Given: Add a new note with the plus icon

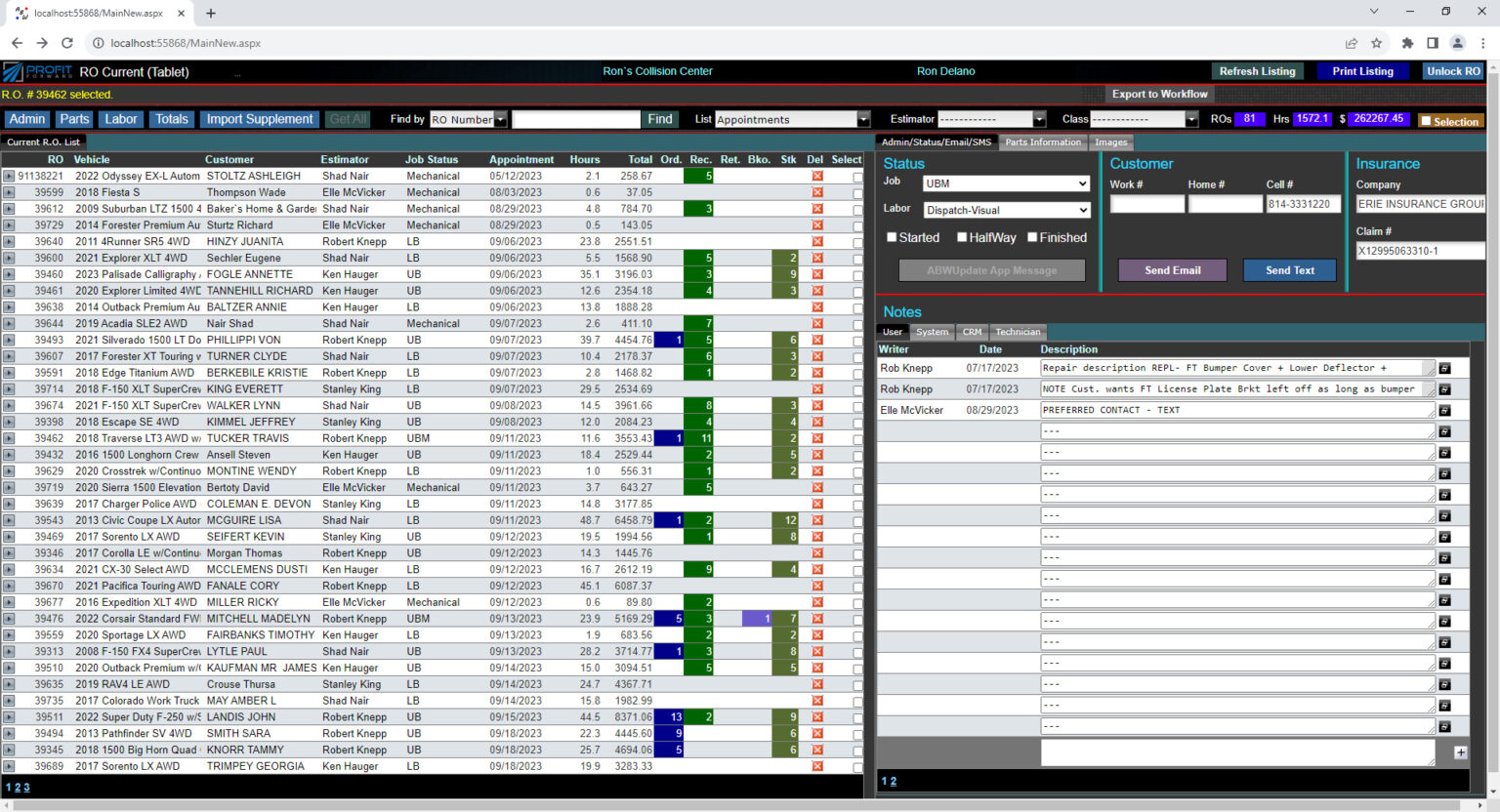Looking at the screenshot, I should pos(1462,752).
